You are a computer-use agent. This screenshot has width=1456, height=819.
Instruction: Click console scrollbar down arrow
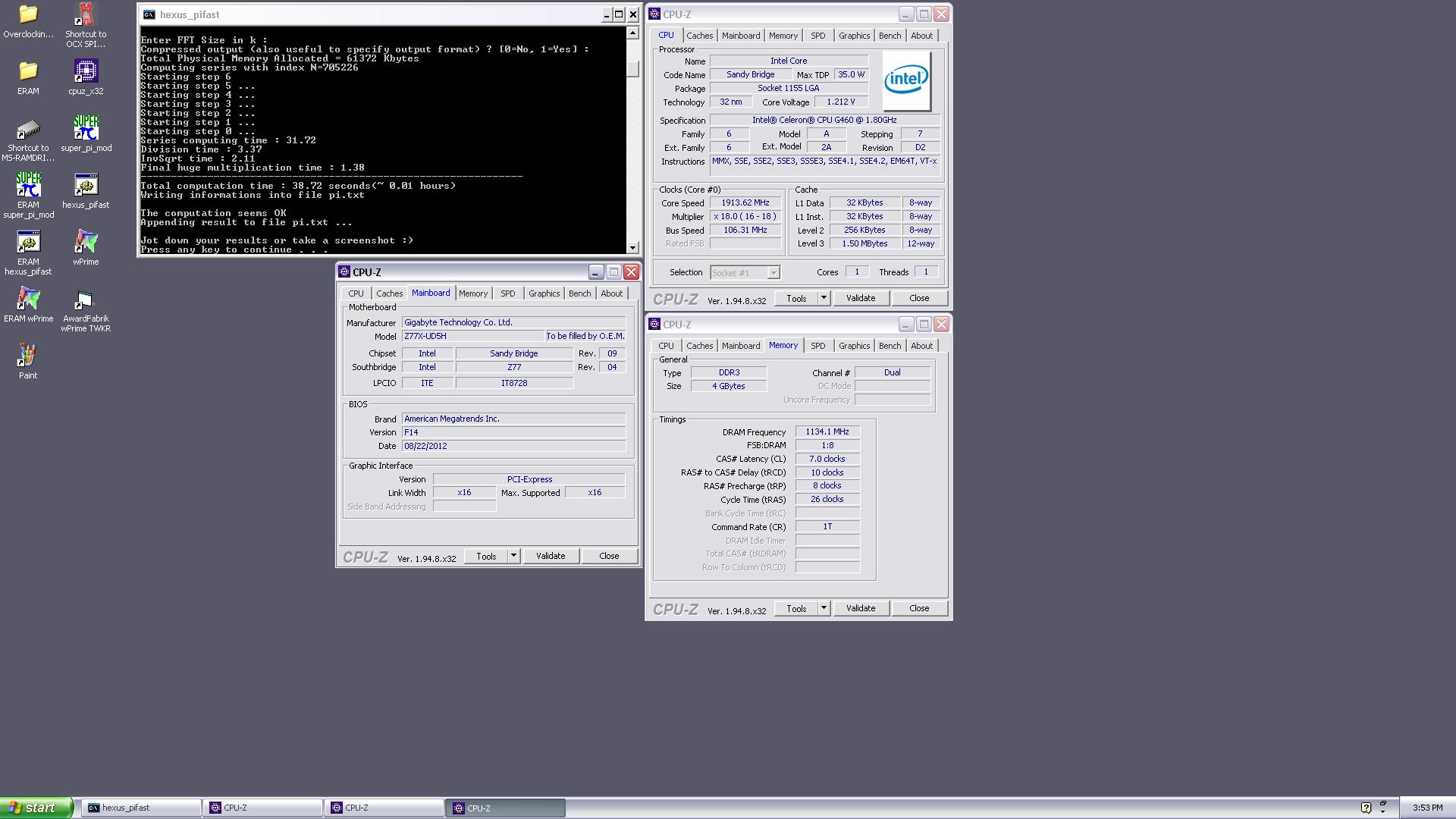point(632,247)
